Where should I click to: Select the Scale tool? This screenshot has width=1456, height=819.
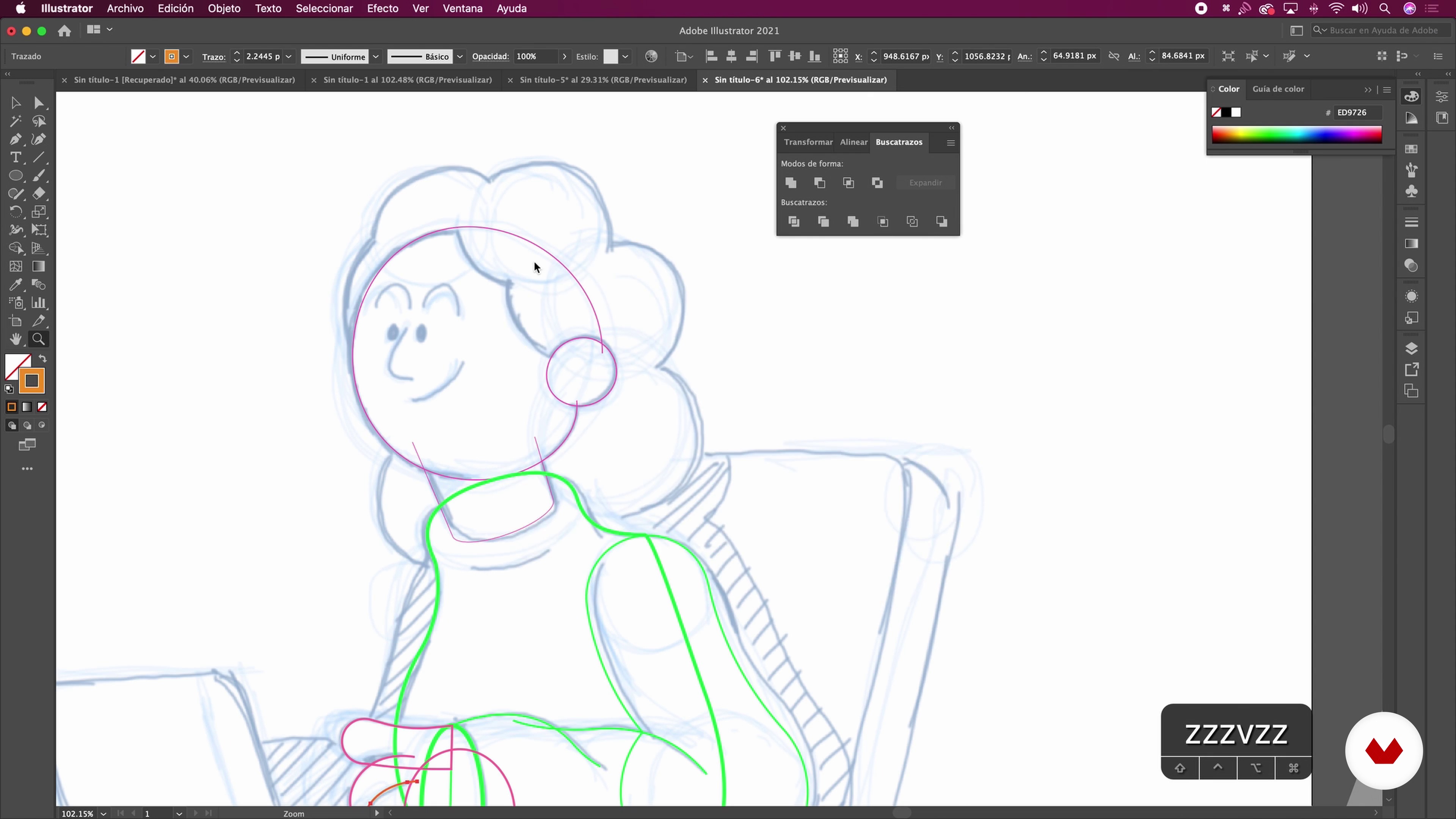(38, 212)
